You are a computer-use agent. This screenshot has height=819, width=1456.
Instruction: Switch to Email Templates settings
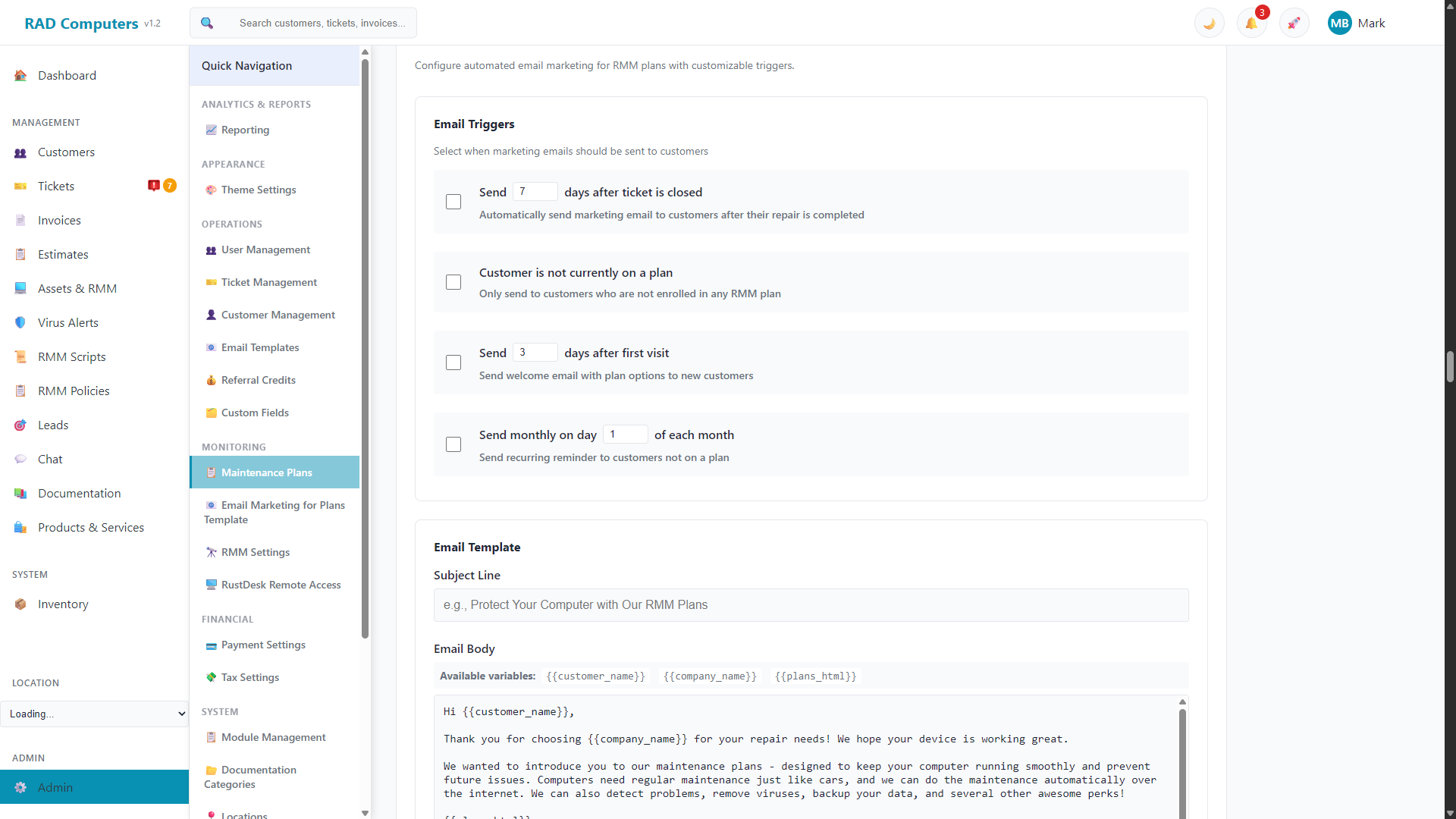click(260, 347)
